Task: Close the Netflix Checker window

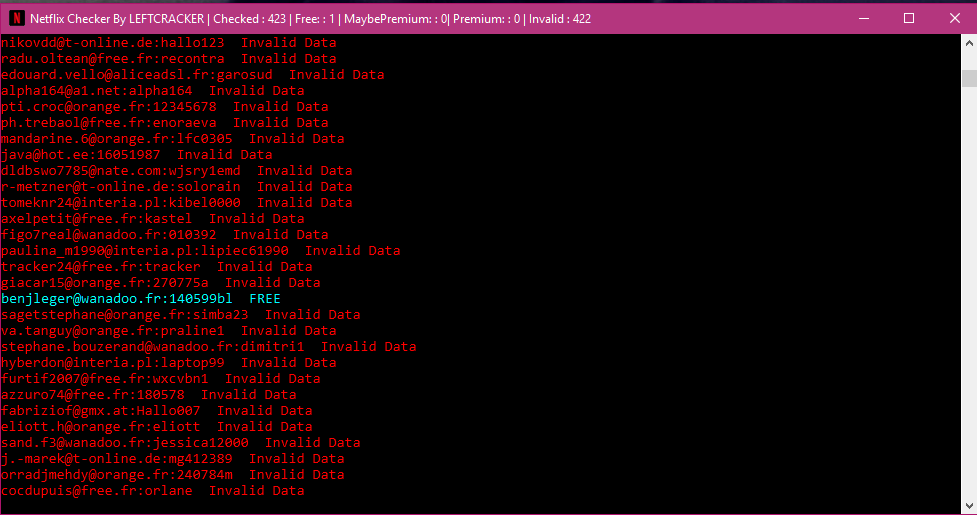Action: point(954,18)
